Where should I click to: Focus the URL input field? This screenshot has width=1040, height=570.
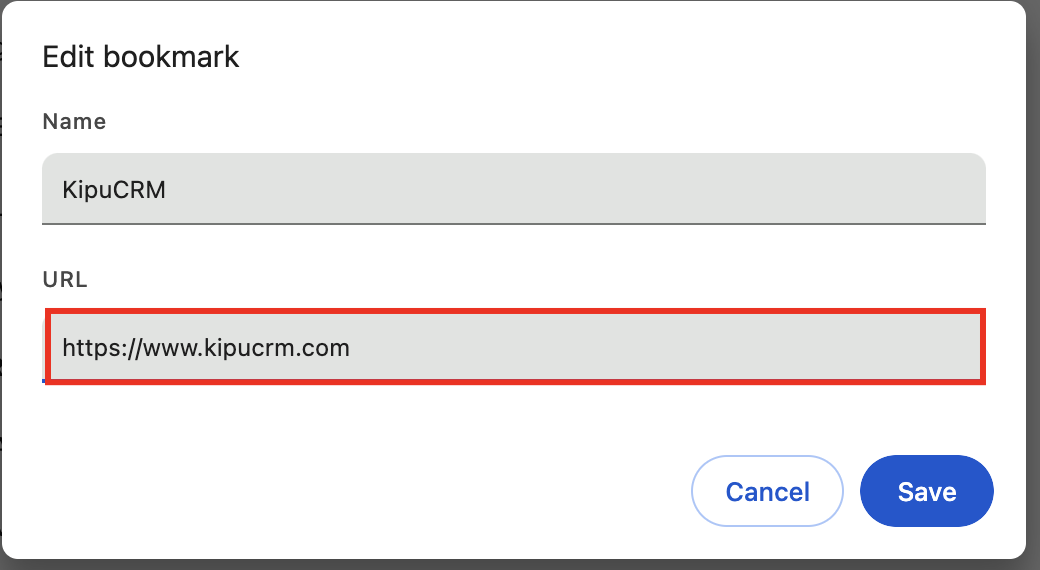tap(514, 347)
